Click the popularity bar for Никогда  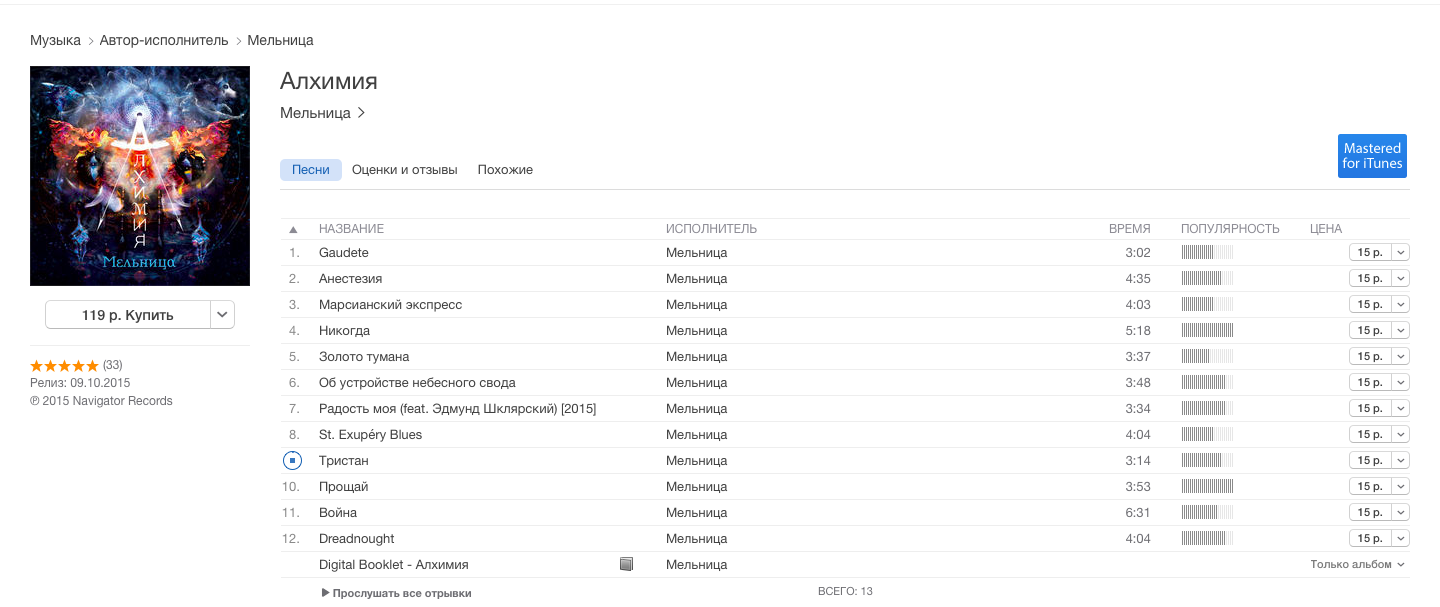1207,330
